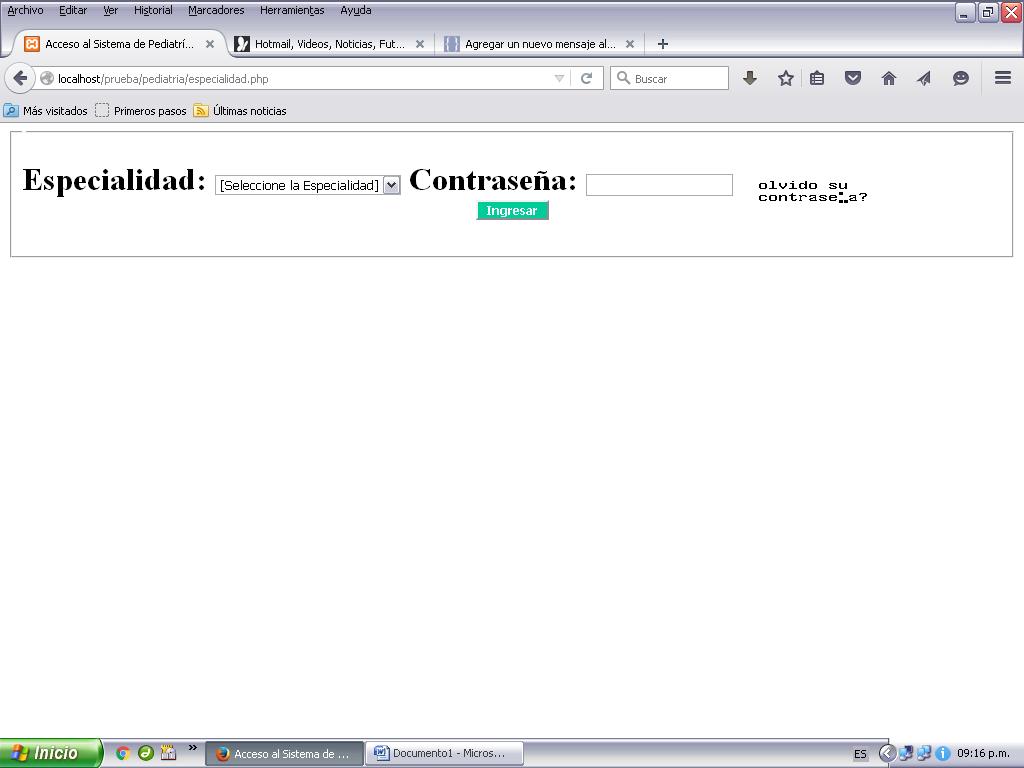Open the Ver menu
Viewport: 1024px width, 768px height.
coord(111,10)
